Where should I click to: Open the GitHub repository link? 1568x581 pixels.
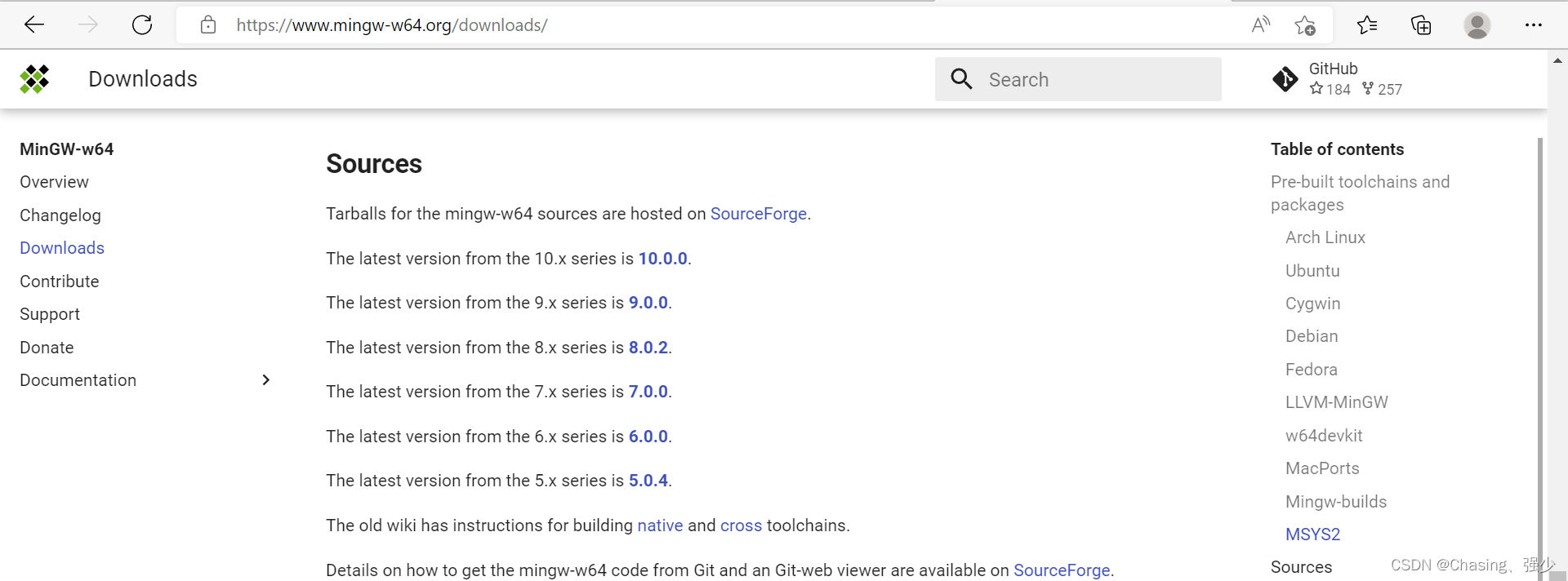[x=1338, y=79]
